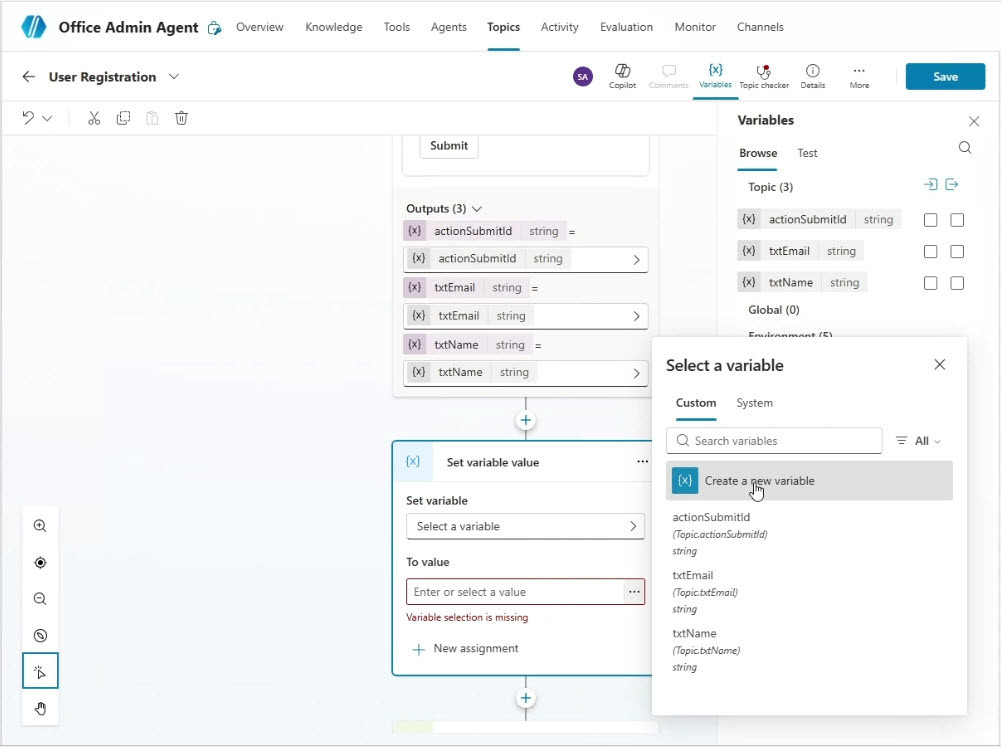Viewport: 1001px width, 747px height.
Task: Click the Search variables input field
Action: tap(774, 441)
